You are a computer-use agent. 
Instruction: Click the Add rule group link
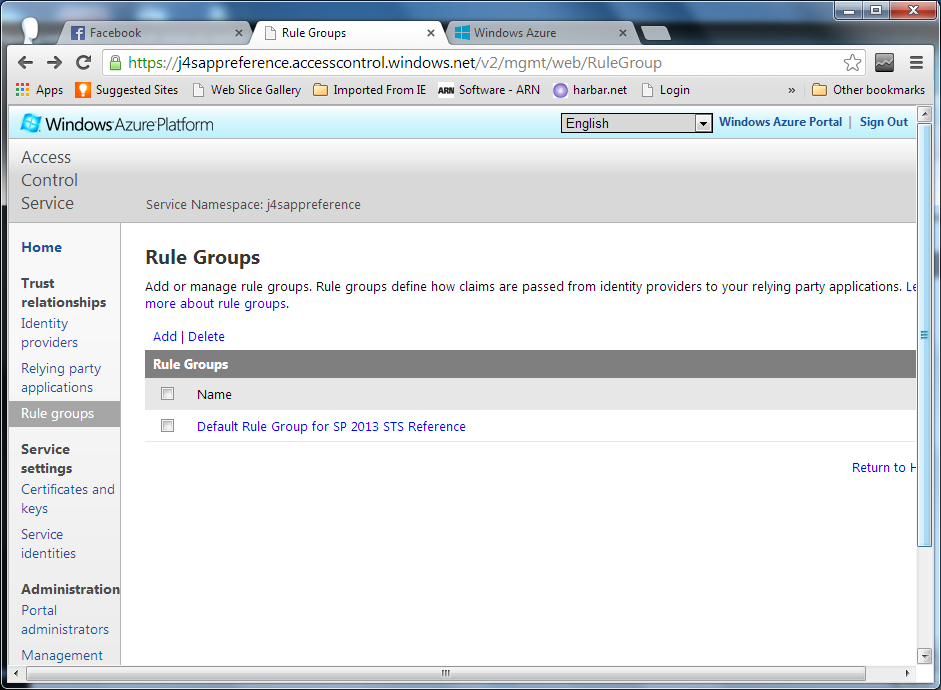tap(165, 337)
